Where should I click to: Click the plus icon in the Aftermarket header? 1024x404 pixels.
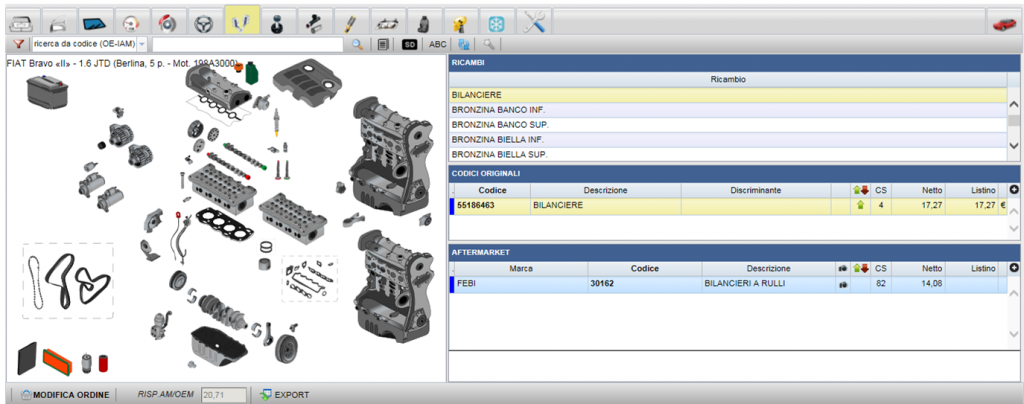[x=1014, y=268]
